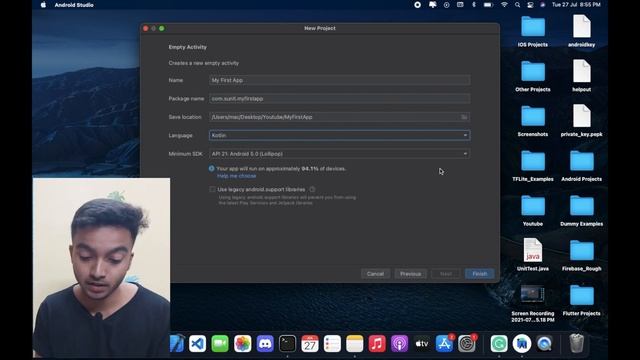Open Wi-Fi status in menu bar
Image resolution: width=640 pixels, height=360 pixels.
(504, 5)
